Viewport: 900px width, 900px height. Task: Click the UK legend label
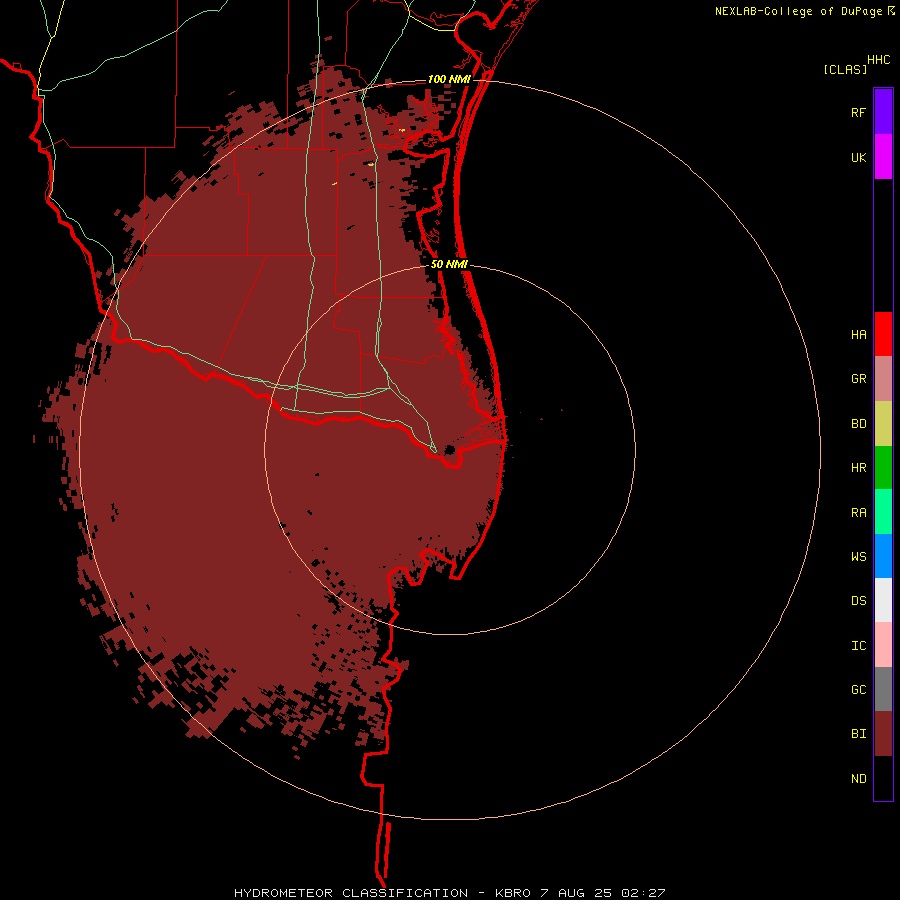coord(858,157)
